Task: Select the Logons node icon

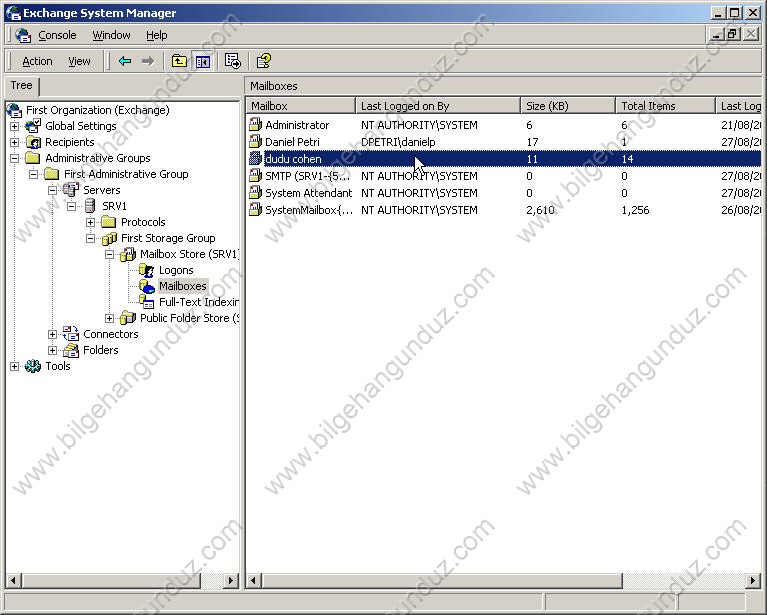Action: [147, 270]
